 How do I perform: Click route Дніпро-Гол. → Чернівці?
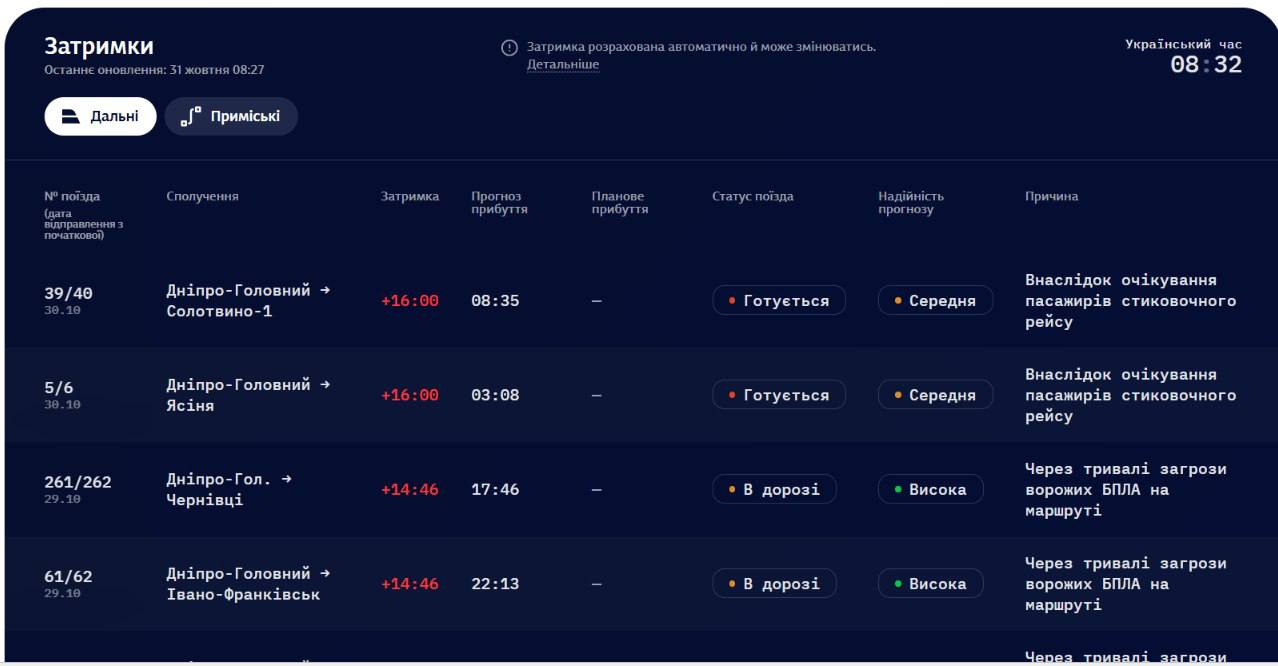(x=229, y=490)
